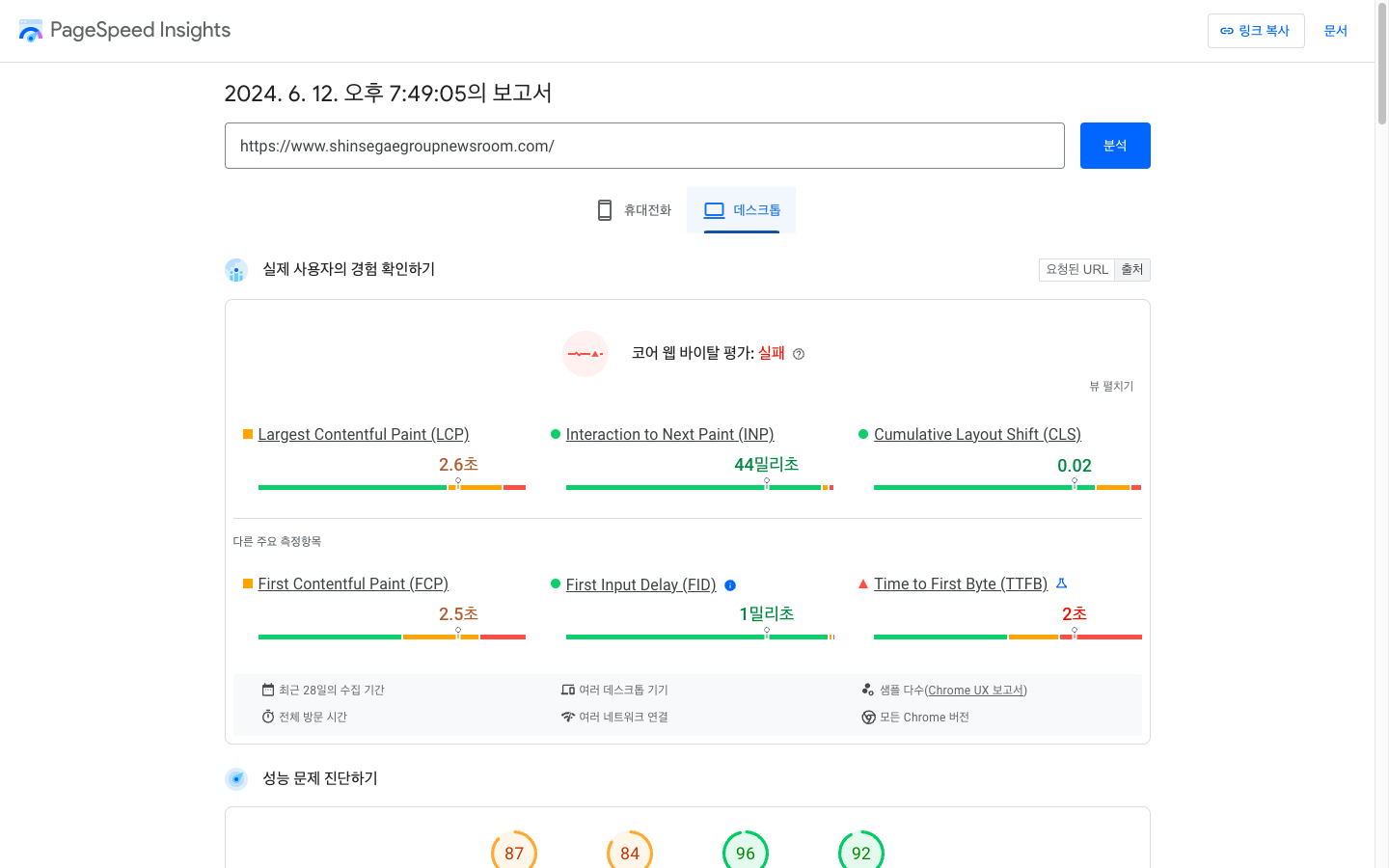1389x868 pixels.
Task: Click the PageSpeed Insights logo icon
Action: [x=31, y=31]
